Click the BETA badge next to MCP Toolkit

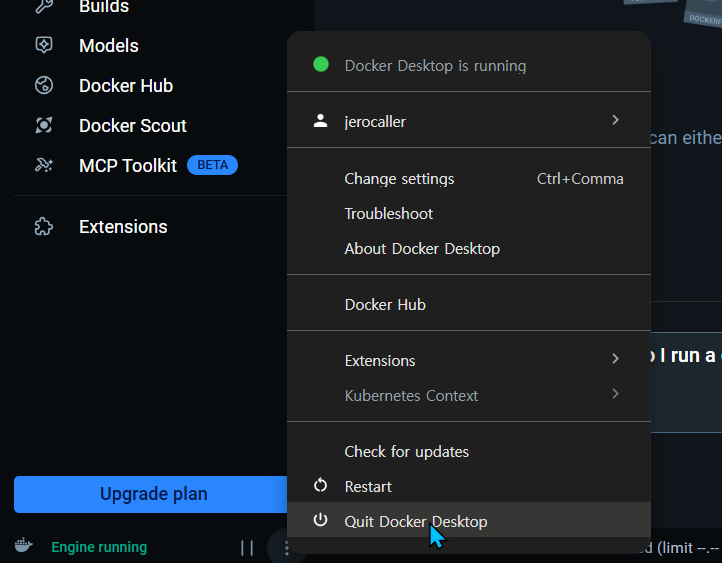coord(212,165)
